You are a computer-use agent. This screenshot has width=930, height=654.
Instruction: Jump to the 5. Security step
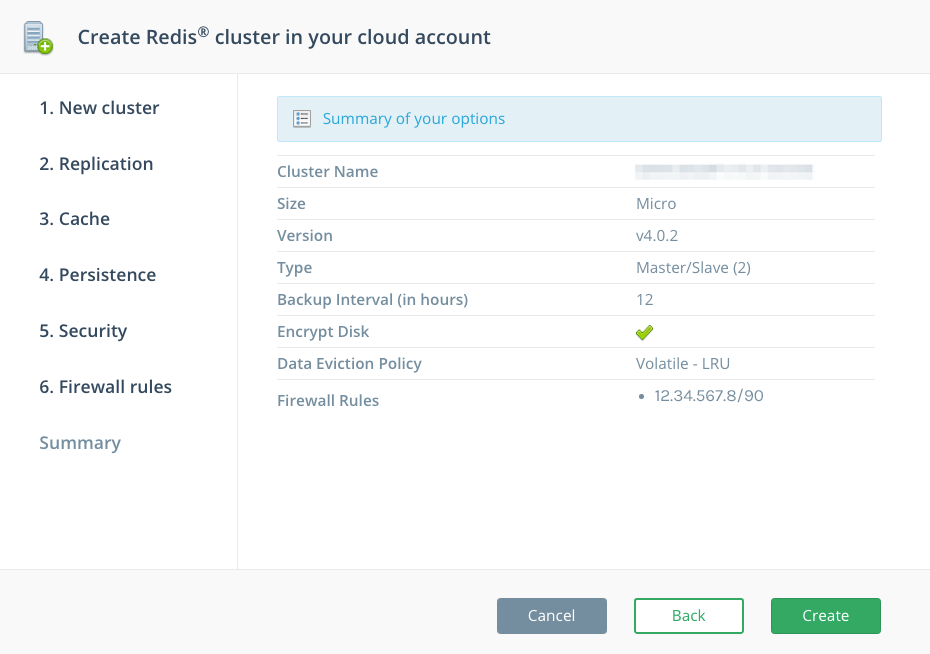pyautogui.click(x=83, y=331)
